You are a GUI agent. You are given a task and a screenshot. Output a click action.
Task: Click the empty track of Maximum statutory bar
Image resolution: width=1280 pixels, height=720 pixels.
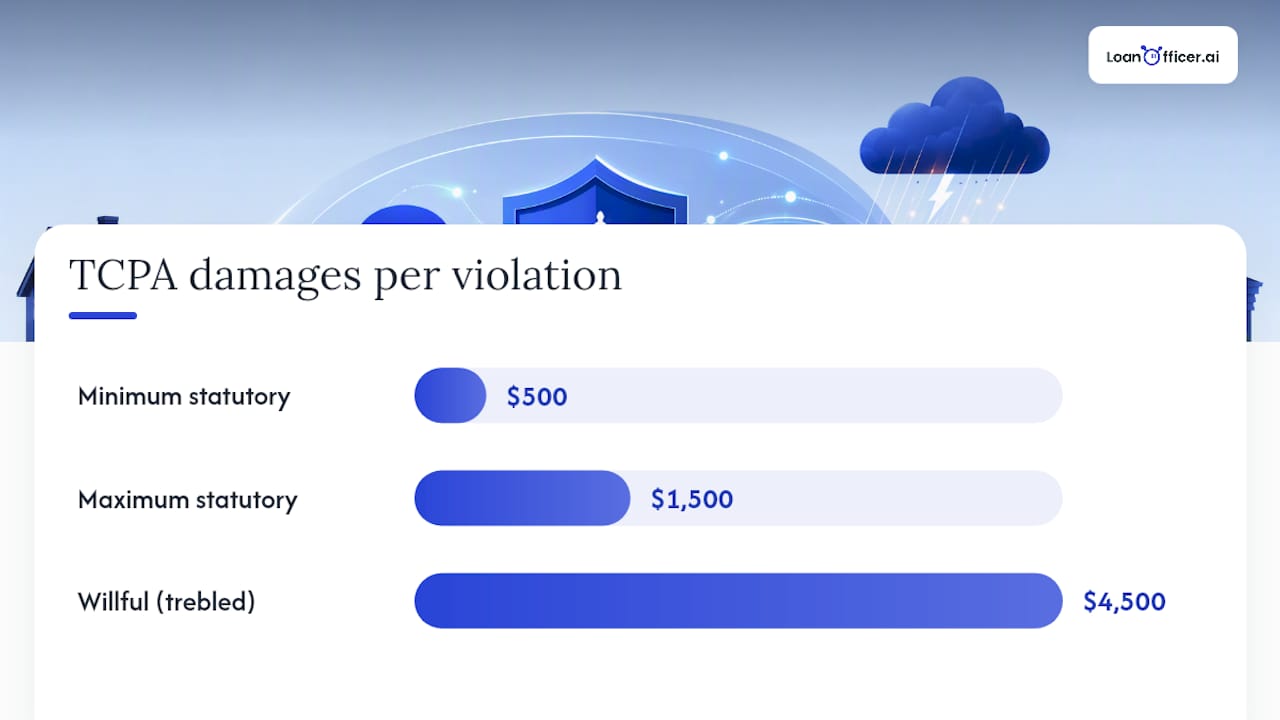click(x=846, y=498)
